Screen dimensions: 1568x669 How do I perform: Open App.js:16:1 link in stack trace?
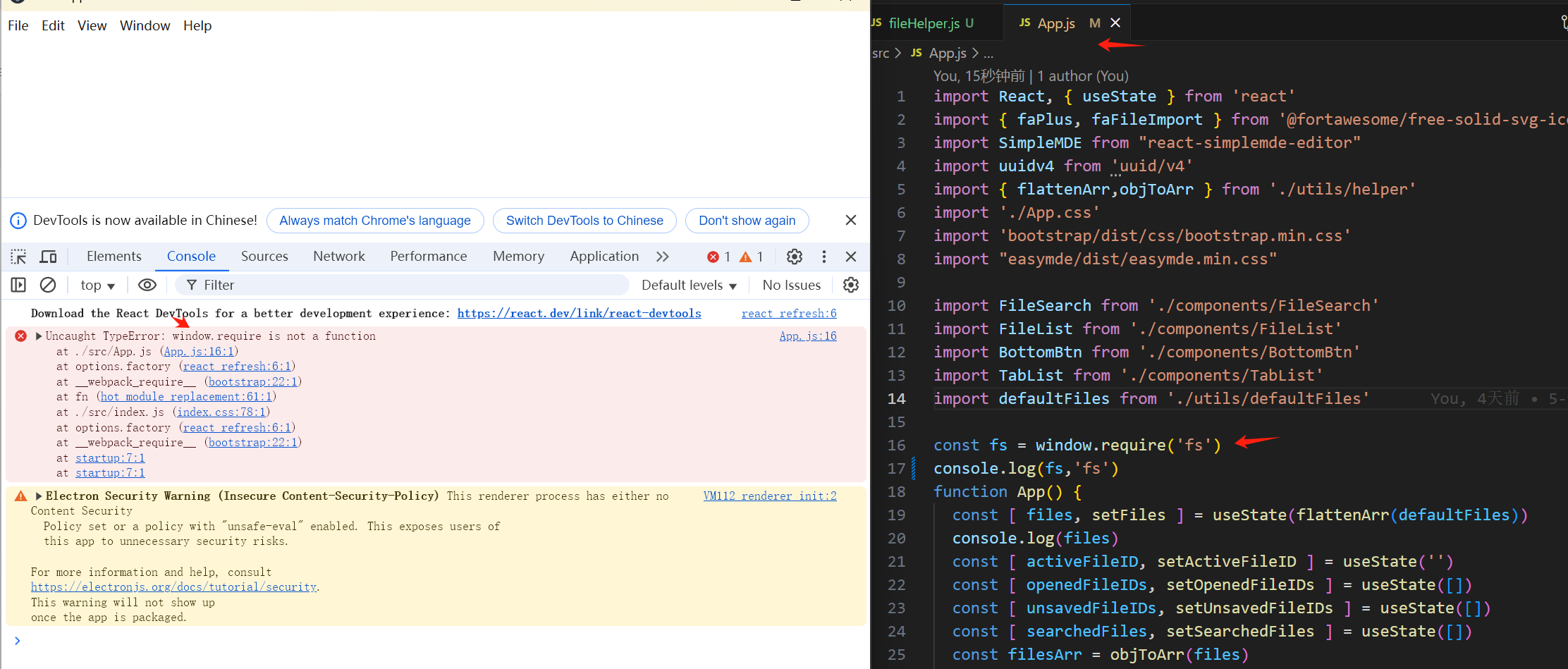tap(200, 351)
